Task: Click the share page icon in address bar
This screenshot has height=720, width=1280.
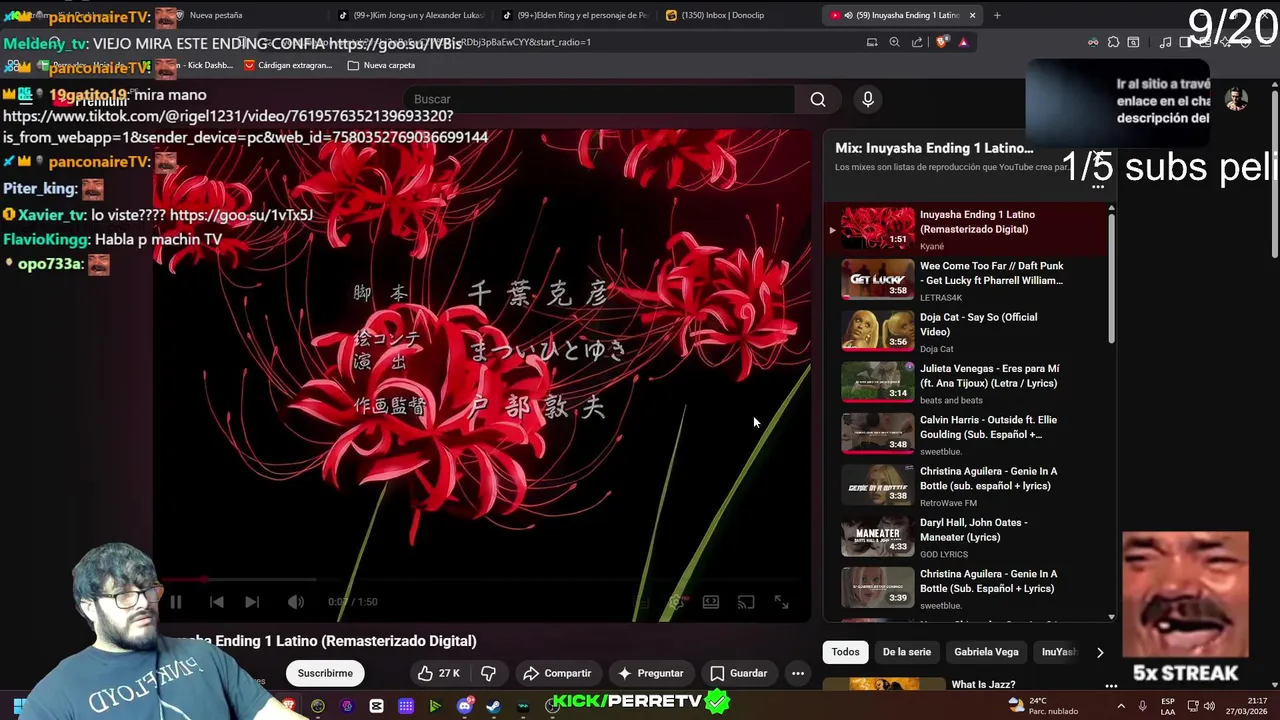Action: tap(917, 42)
